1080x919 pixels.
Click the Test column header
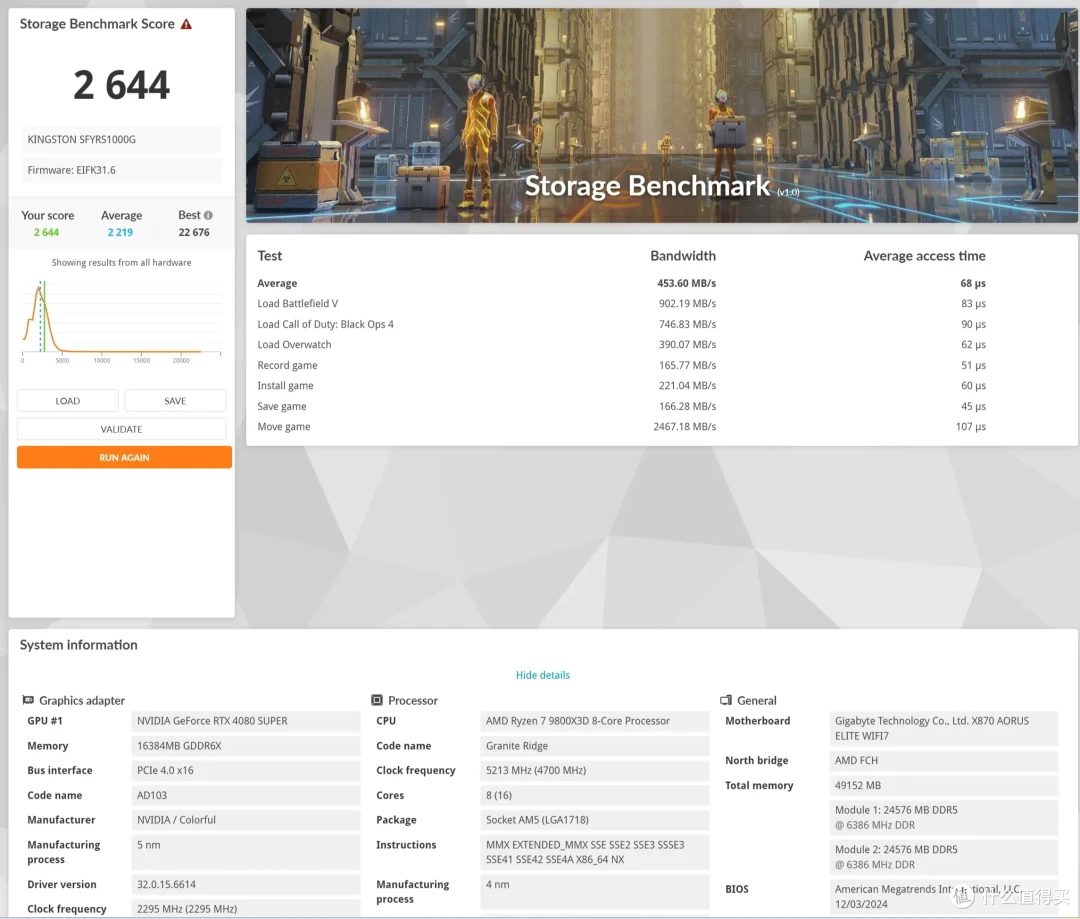(269, 256)
